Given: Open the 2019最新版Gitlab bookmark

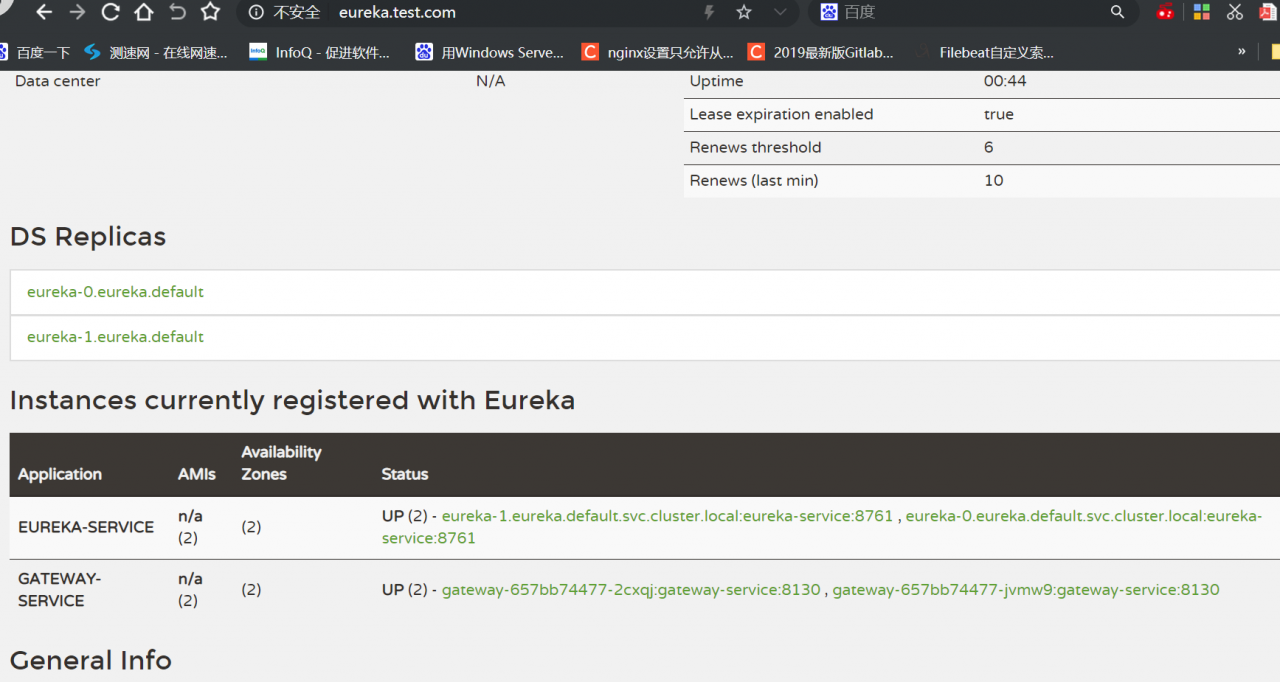Looking at the screenshot, I should (x=821, y=52).
